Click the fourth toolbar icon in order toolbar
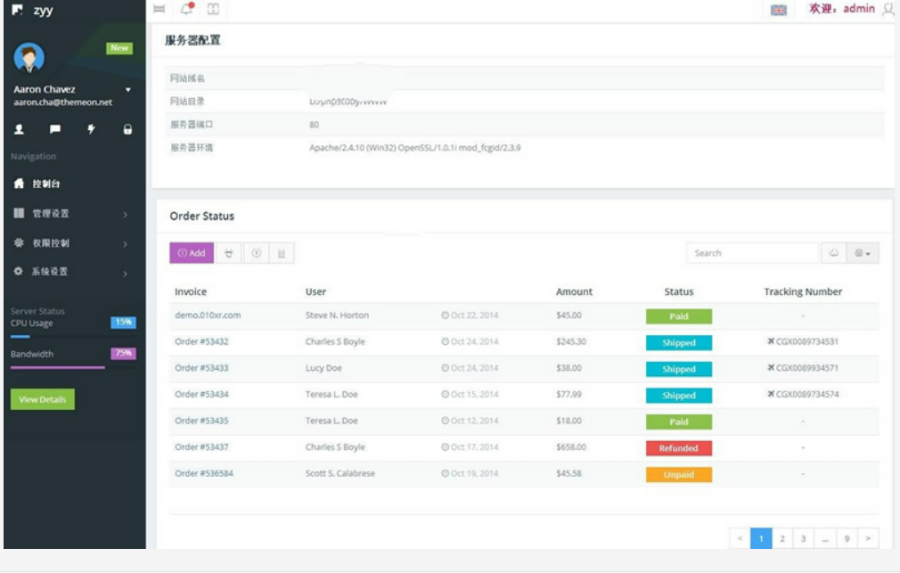Screen dimensions: 900x573 [x=281, y=253]
